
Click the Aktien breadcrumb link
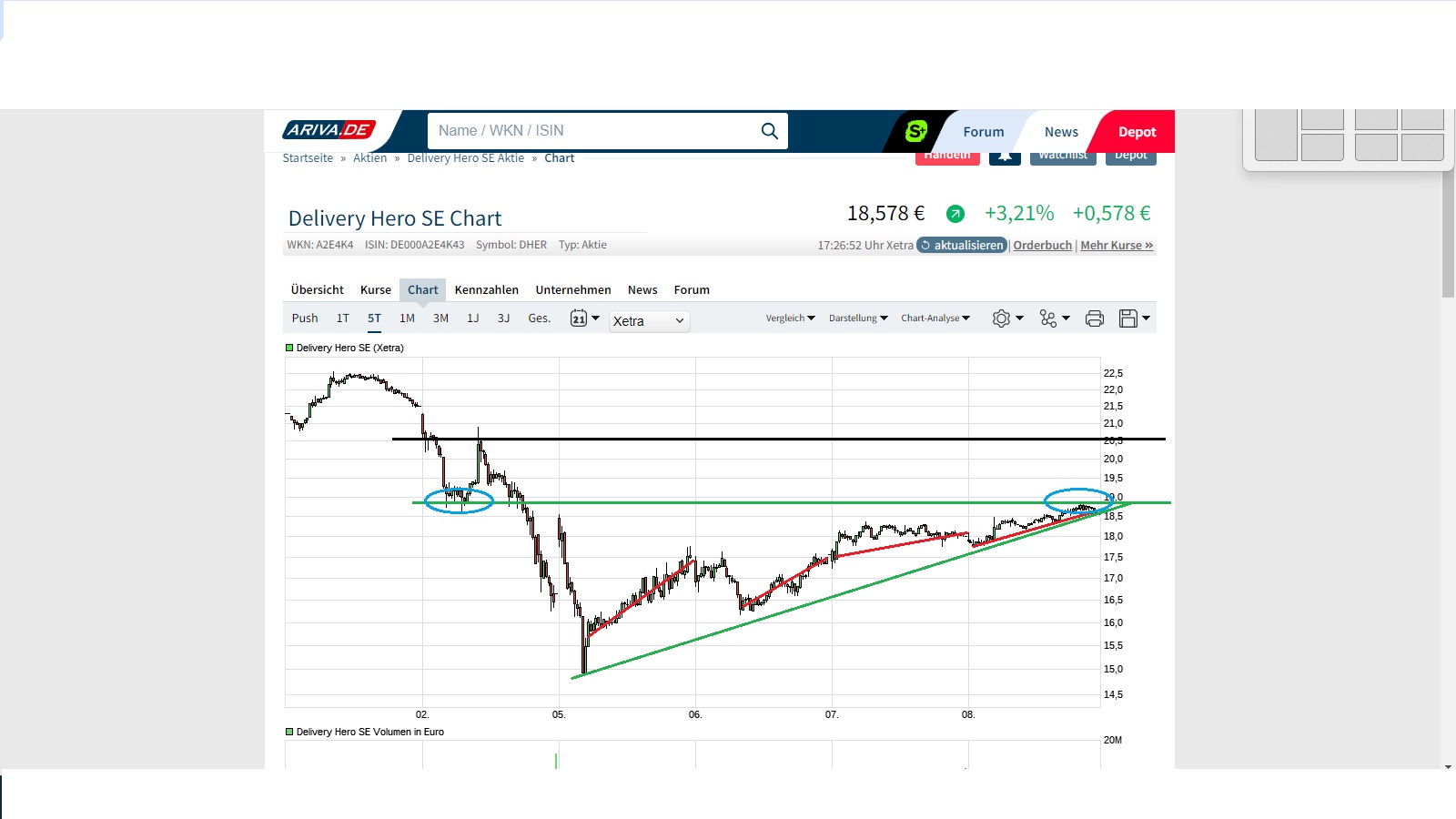tap(369, 157)
